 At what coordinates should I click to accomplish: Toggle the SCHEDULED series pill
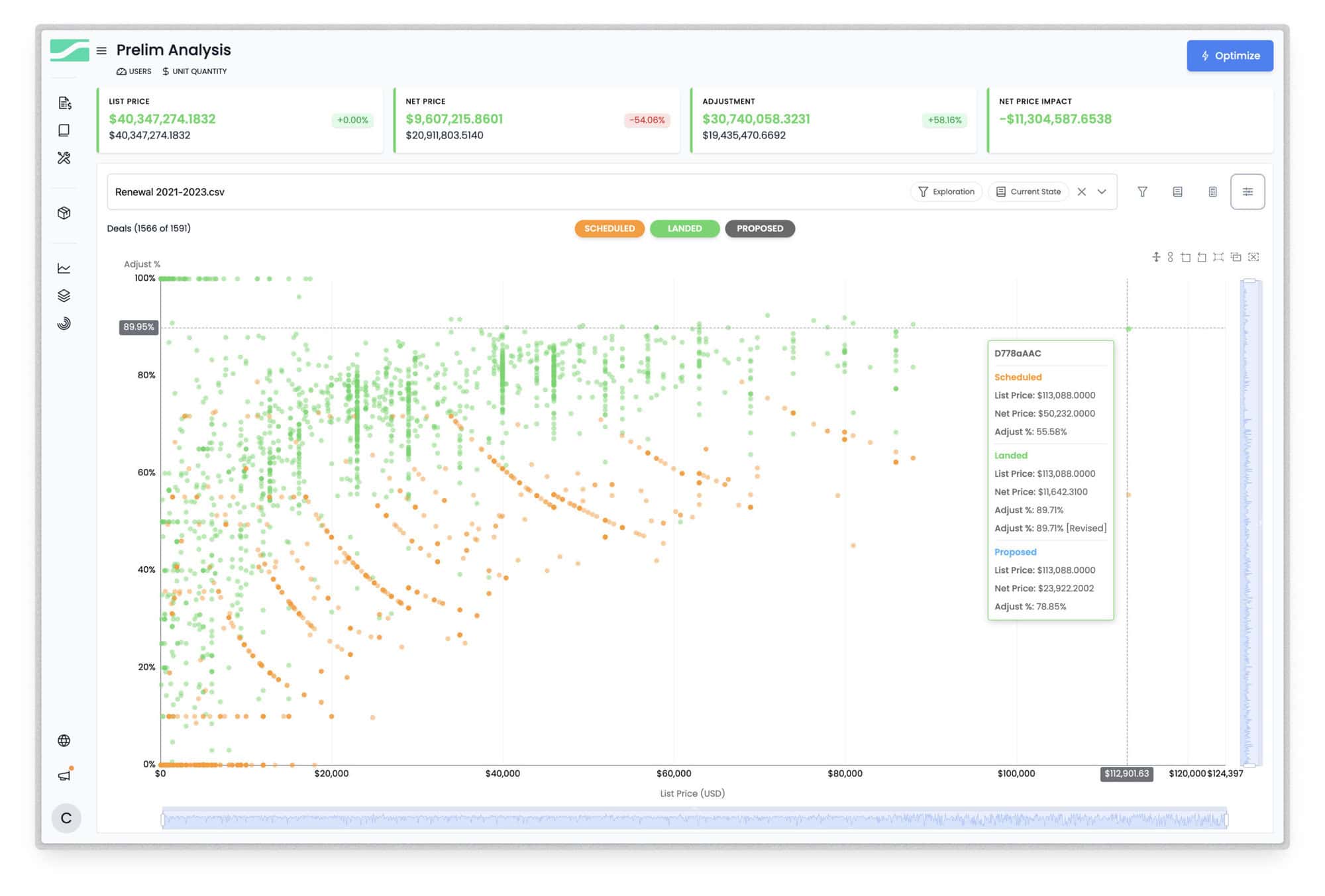(609, 228)
